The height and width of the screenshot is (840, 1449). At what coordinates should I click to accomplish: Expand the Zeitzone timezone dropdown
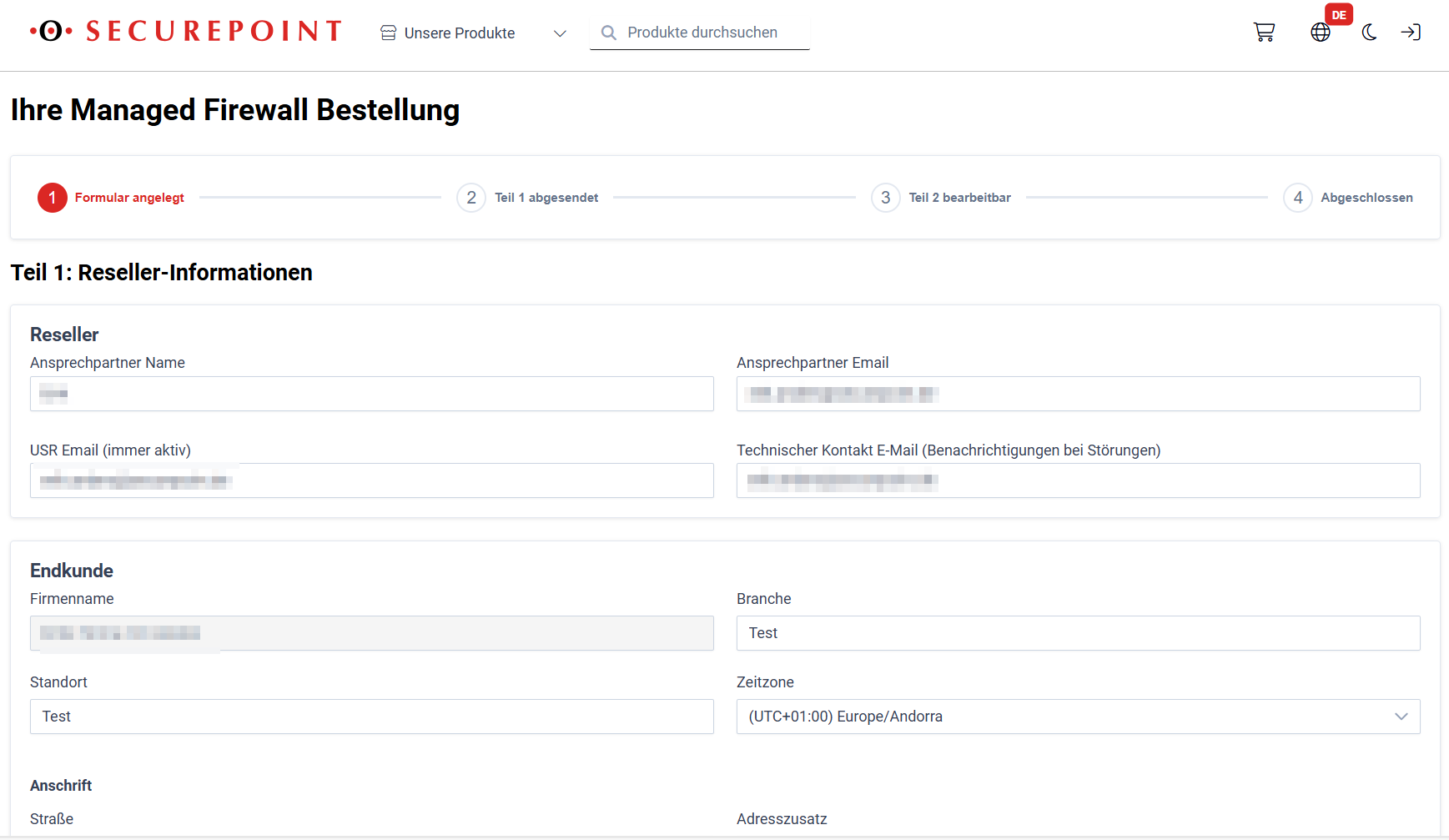click(x=1401, y=716)
